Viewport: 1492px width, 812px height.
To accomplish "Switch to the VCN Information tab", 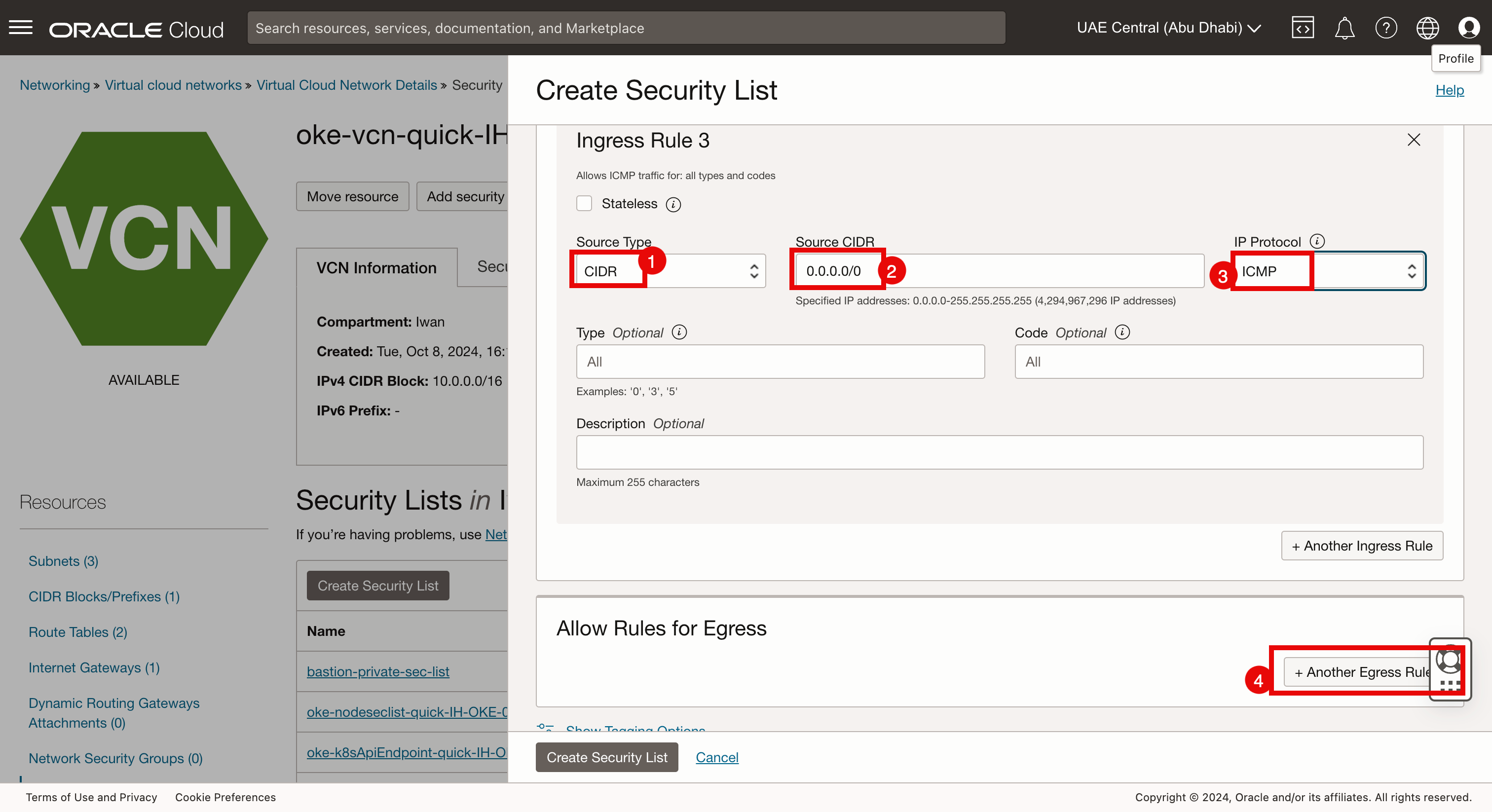I will 376,267.
